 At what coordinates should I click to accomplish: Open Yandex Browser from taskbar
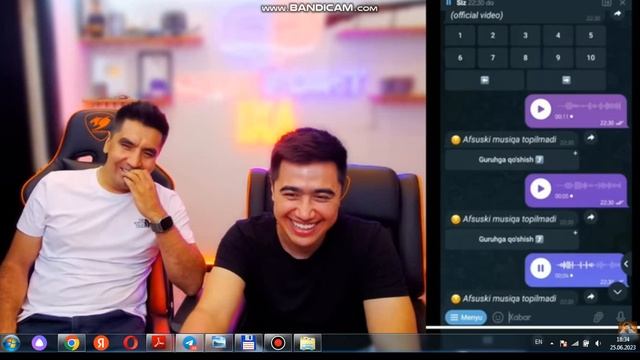tap(101, 343)
